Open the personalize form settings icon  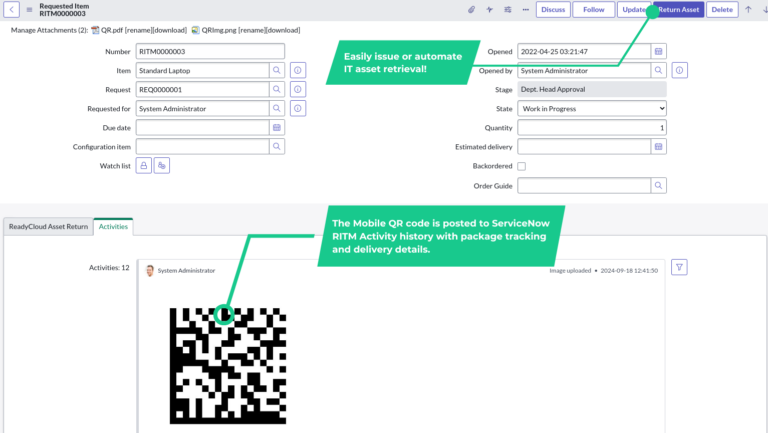click(507, 9)
